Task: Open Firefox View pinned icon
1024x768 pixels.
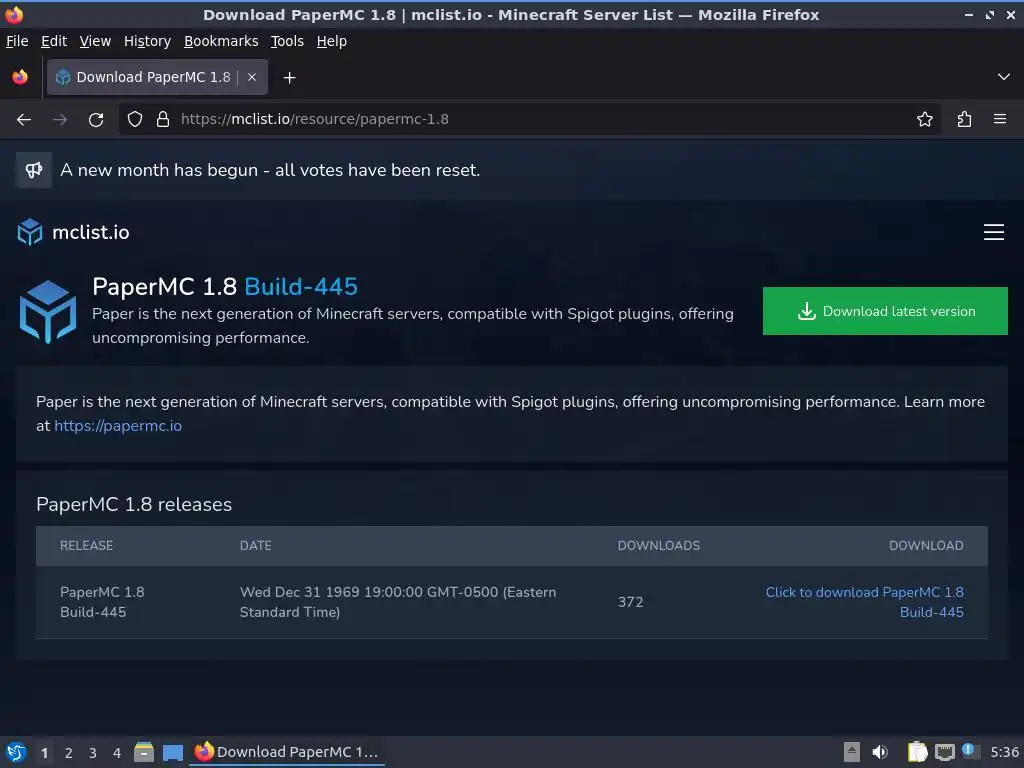Action: tap(20, 78)
